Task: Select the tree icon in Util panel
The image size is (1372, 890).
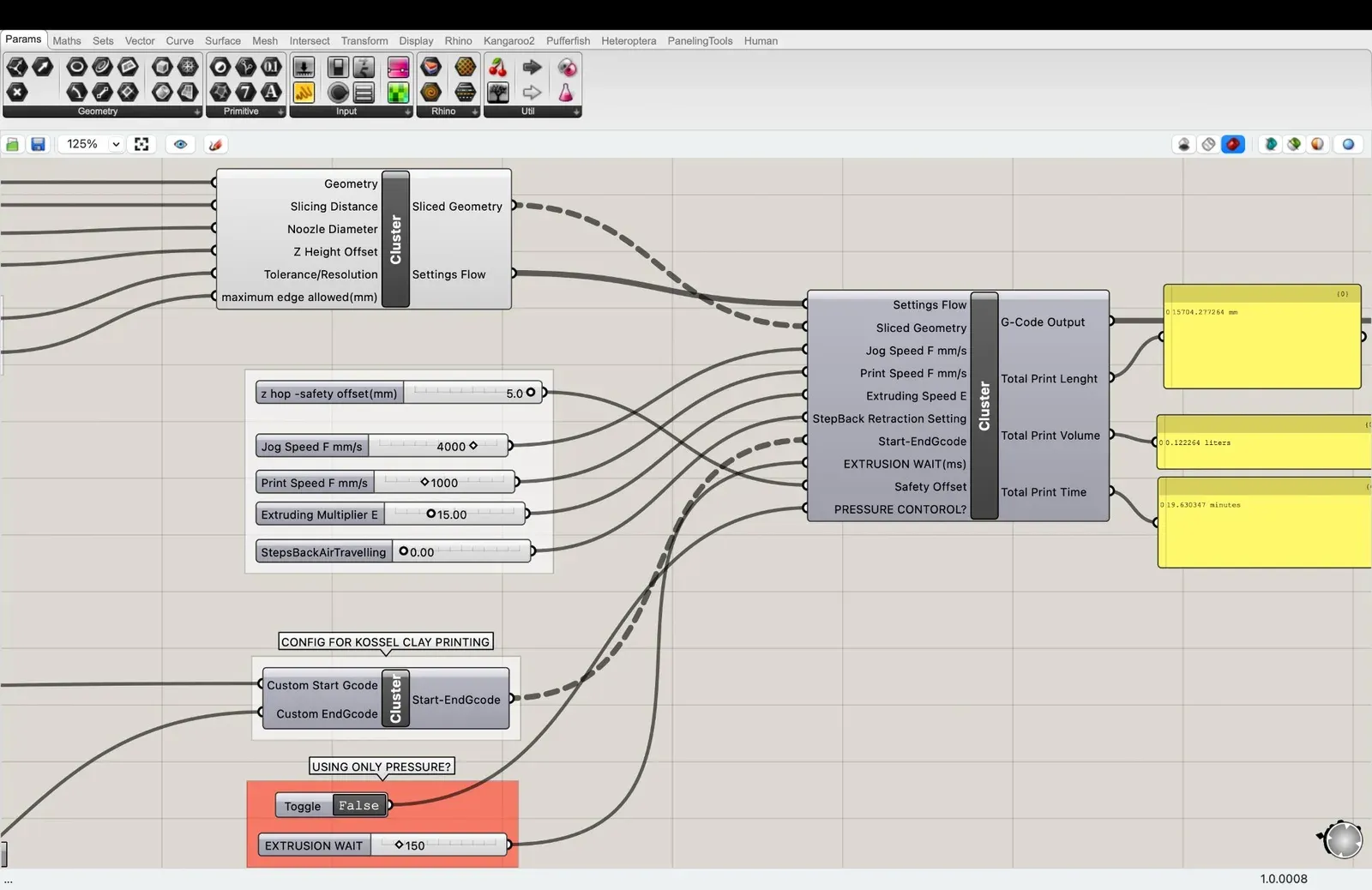Action: point(498,92)
